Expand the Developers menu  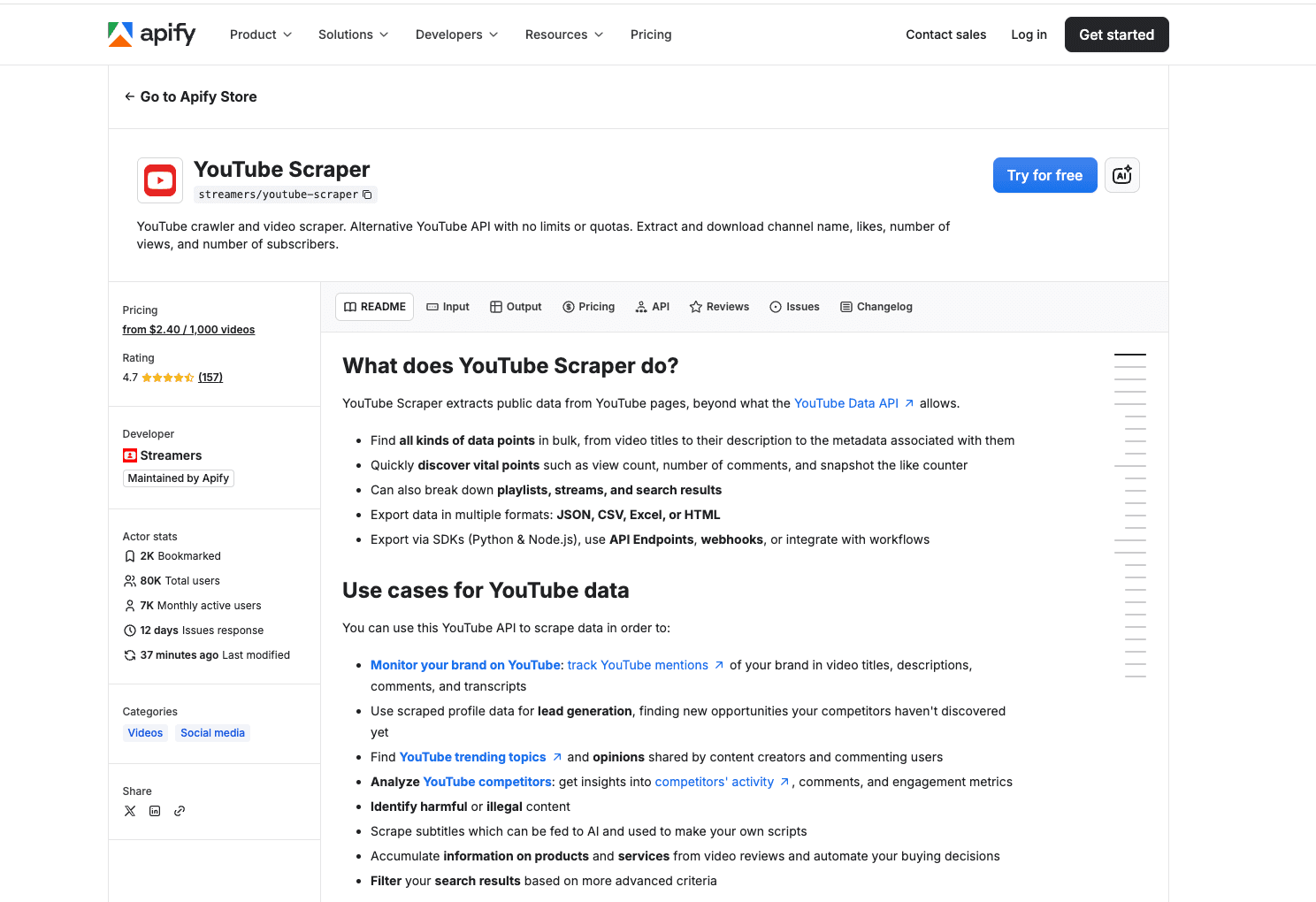[456, 34]
